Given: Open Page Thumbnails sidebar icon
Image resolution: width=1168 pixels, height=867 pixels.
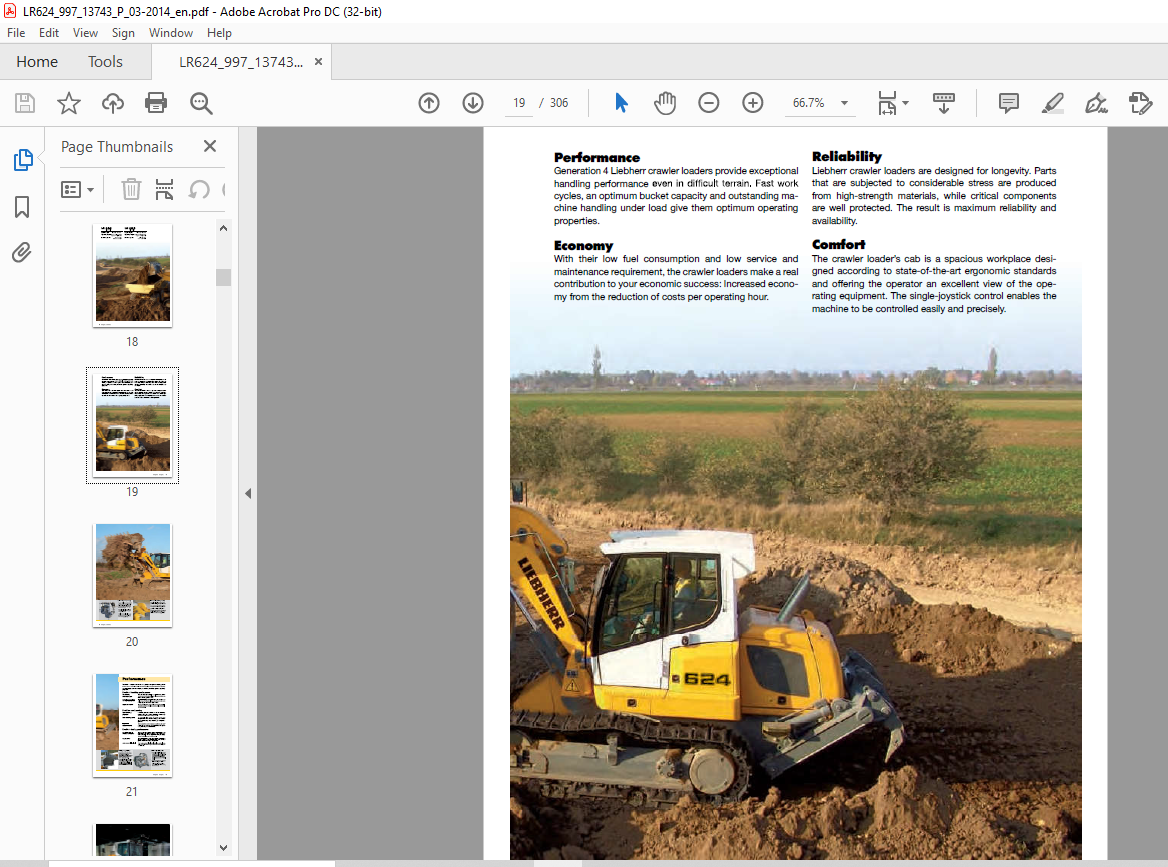Looking at the screenshot, I should (x=23, y=159).
